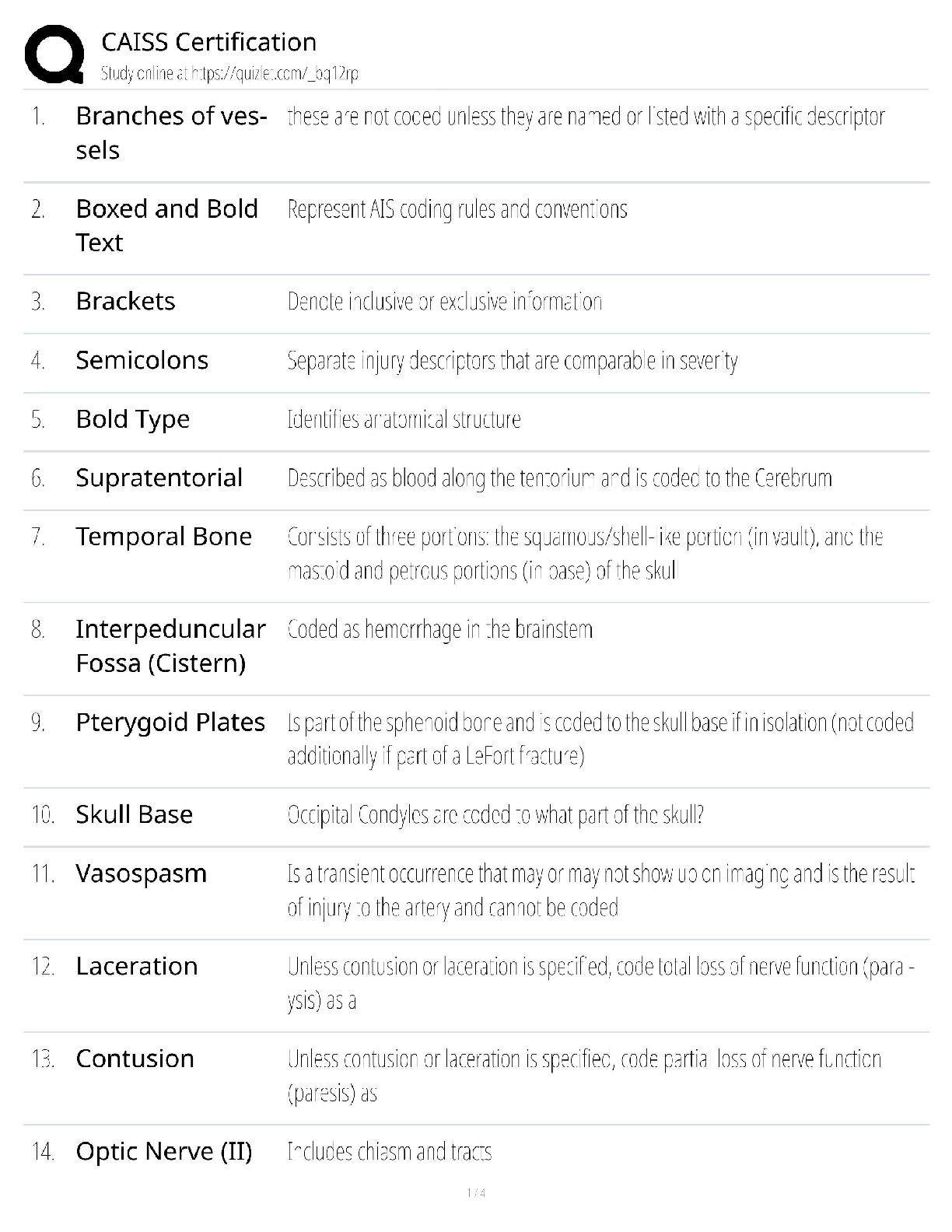Click the Occipital Condyles question text
The height and width of the screenshot is (1232, 952).
coord(495,815)
